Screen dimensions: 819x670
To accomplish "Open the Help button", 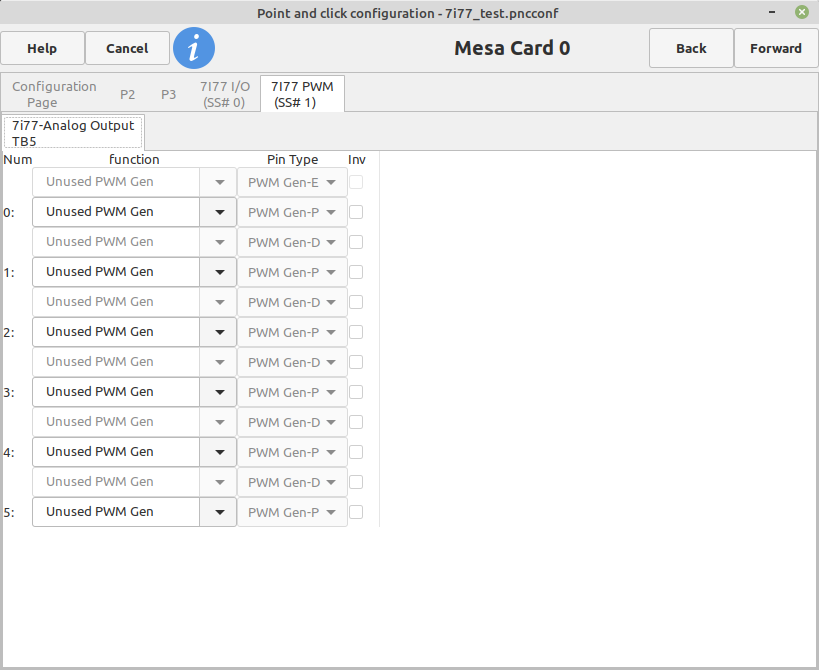I will tap(42, 49).
